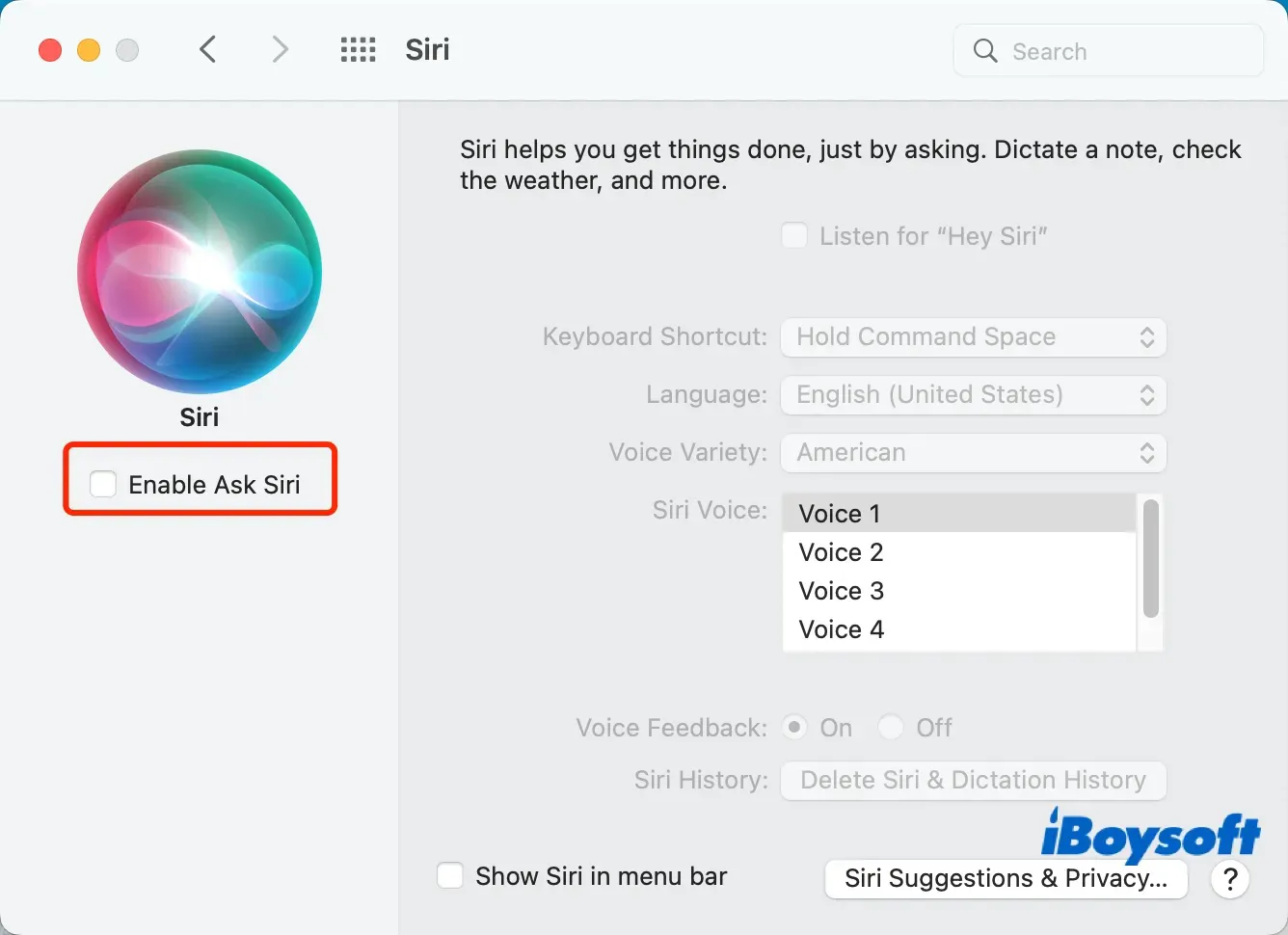The height and width of the screenshot is (935, 1288).
Task: Click the Siri Voice list scrollbar
Action: click(x=1150, y=559)
